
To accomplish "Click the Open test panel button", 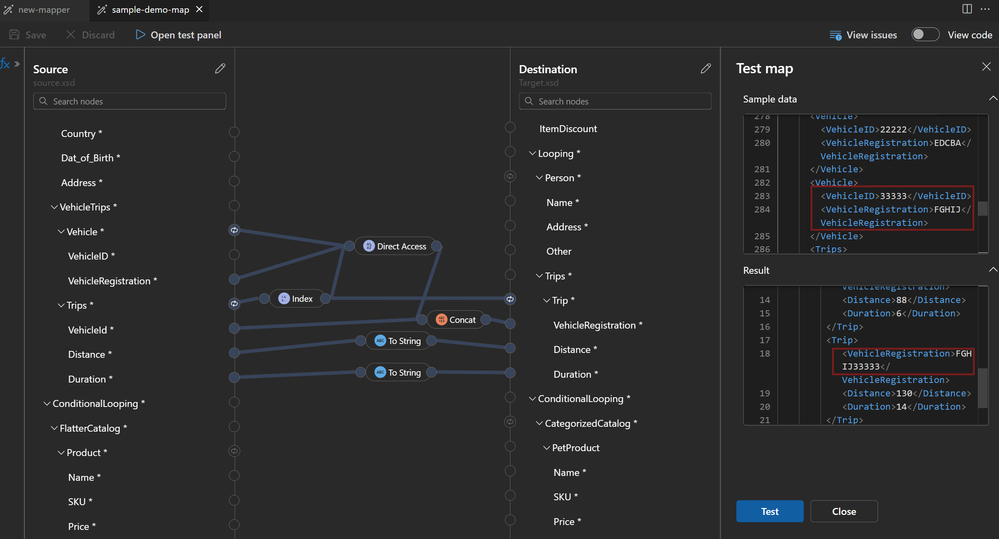I will point(178,35).
